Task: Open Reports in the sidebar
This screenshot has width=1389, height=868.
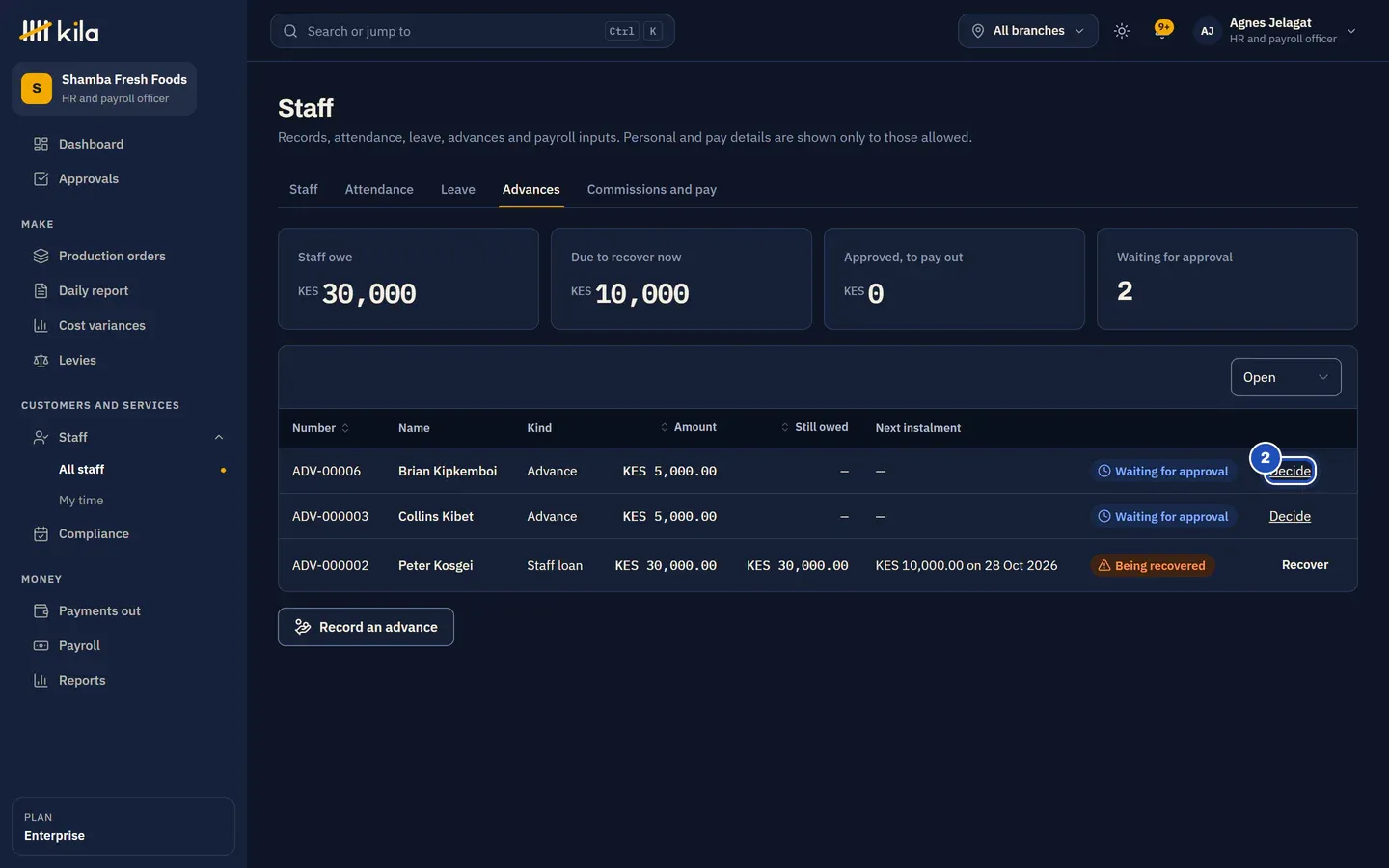Action: tap(123, 680)
